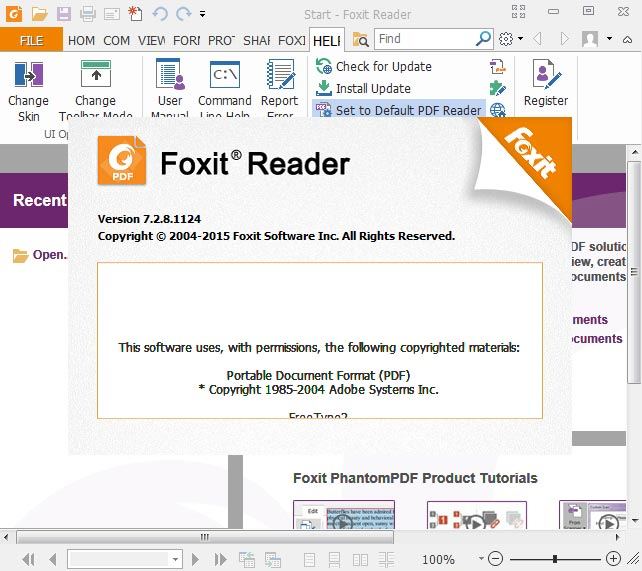Click inside the Find search field
This screenshot has height=571, width=642.
pos(425,39)
